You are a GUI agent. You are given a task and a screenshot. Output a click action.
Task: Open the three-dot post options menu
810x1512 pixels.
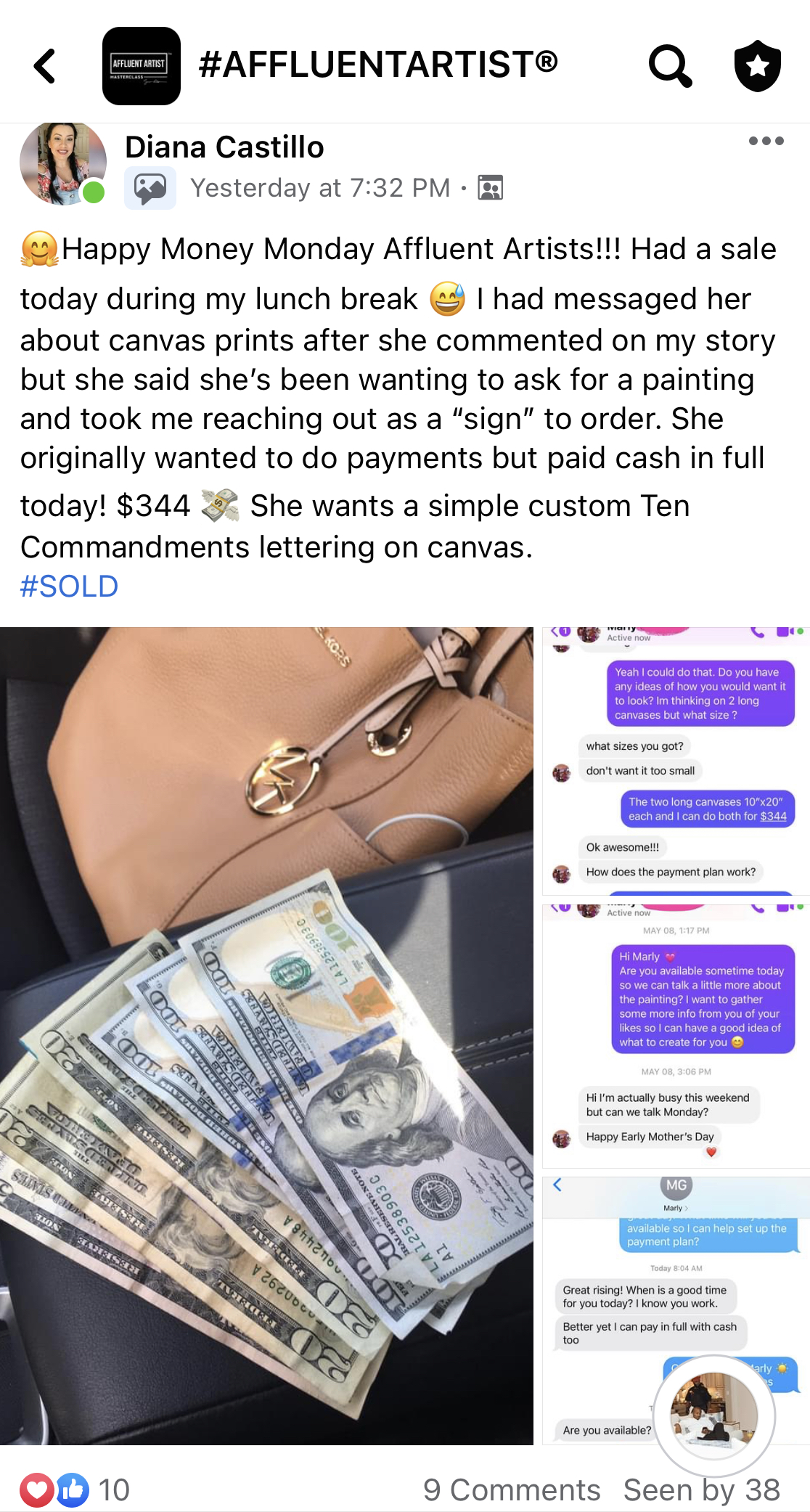click(x=766, y=141)
